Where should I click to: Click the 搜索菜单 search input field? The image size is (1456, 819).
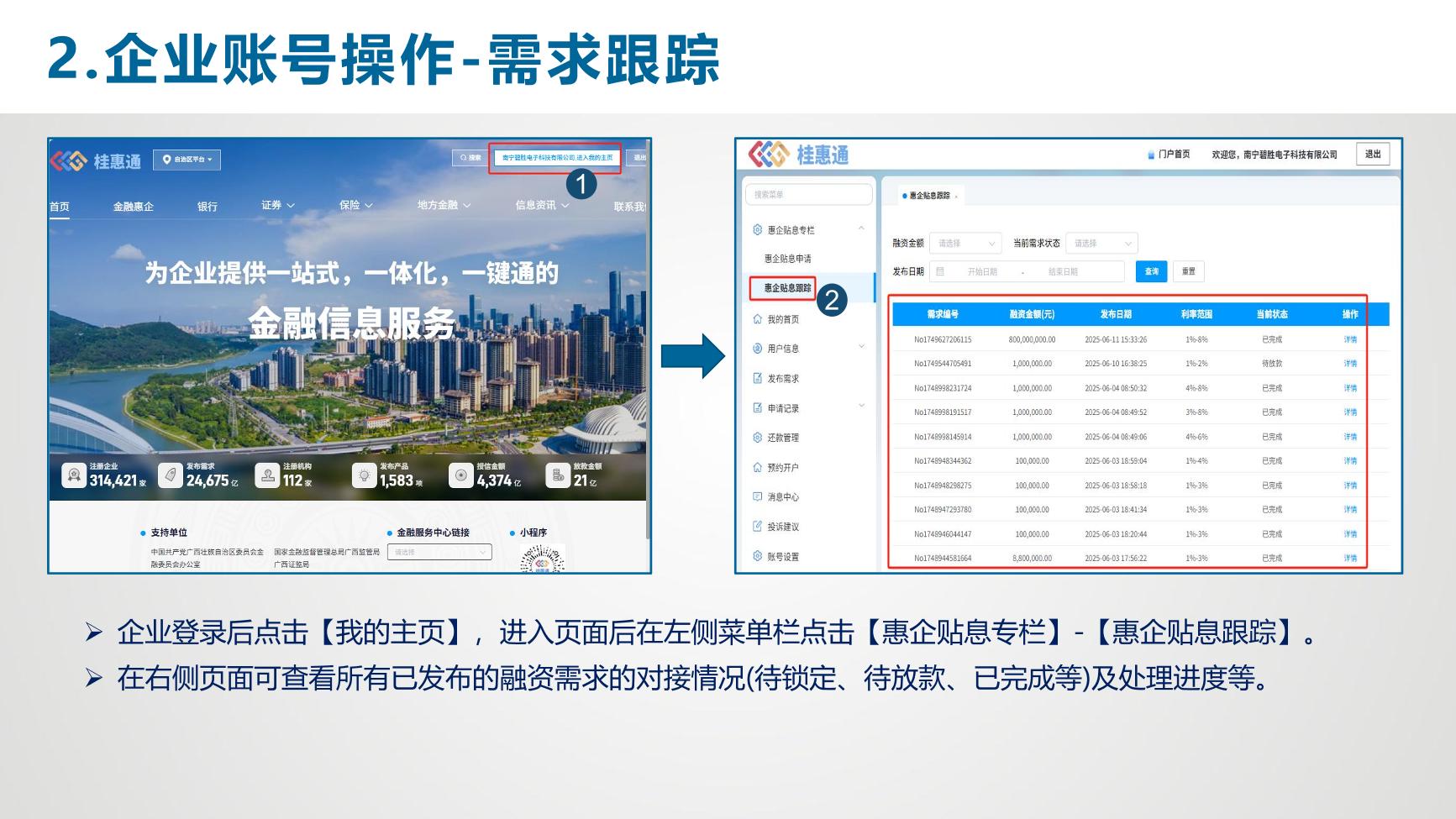[x=808, y=195]
